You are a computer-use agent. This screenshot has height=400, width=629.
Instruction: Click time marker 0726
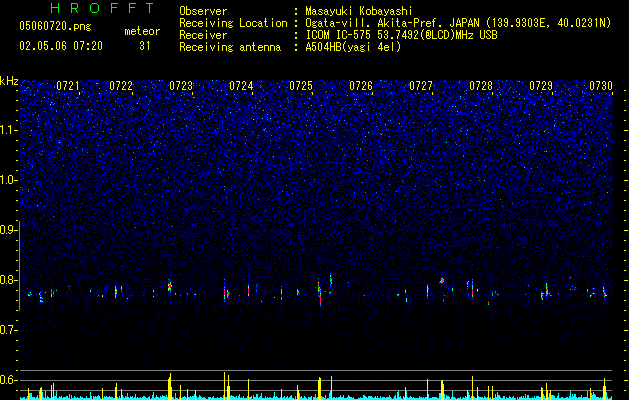click(361, 86)
